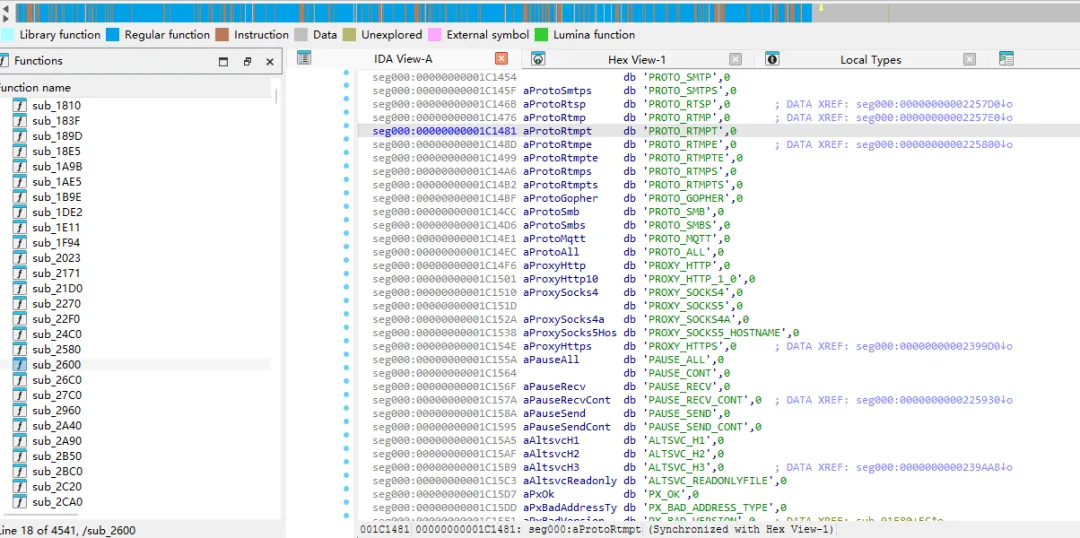
Task: Select function sub_189D icon
Action: (20, 136)
